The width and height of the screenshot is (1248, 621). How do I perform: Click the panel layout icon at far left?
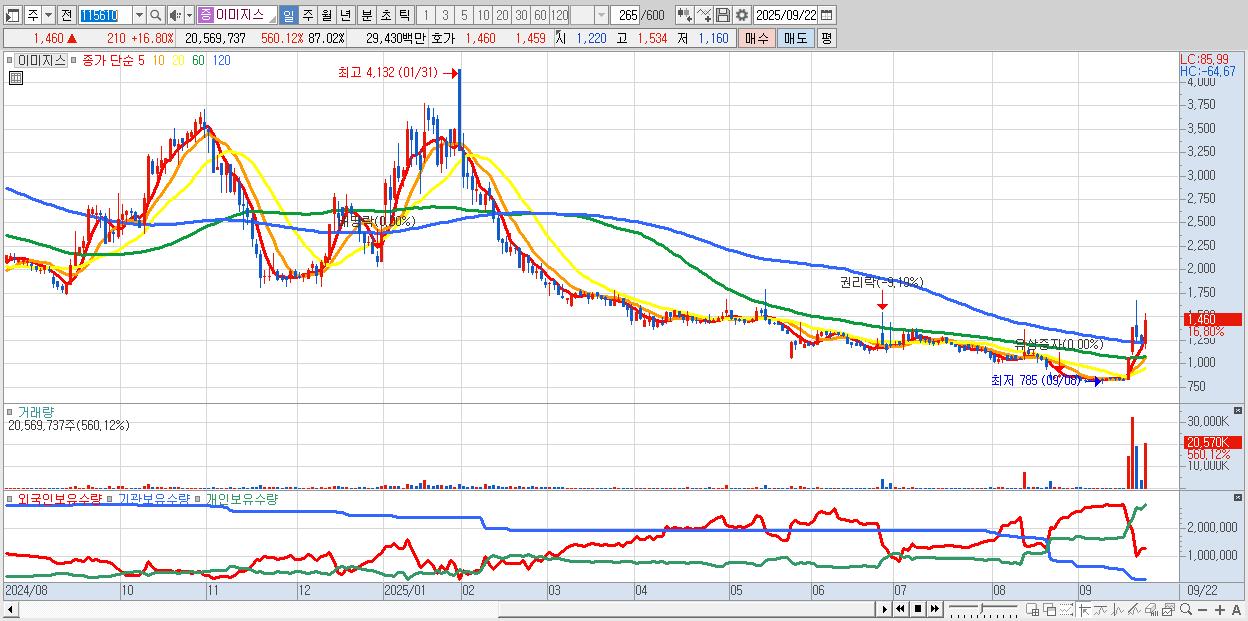[x=12, y=15]
